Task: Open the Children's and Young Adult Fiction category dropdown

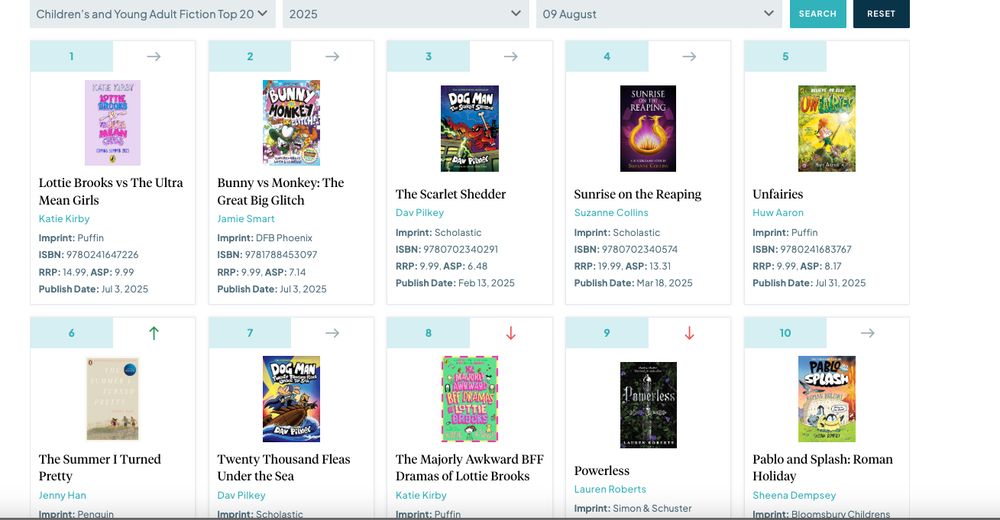Action: coord(152,14)
